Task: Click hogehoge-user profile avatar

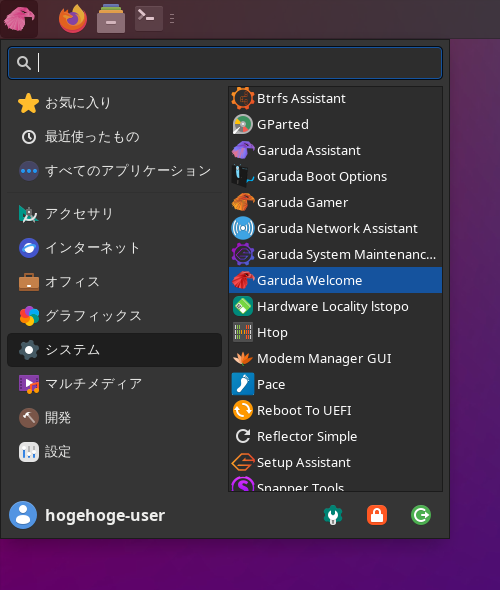Action: pyautogui.click(x=23, y=515)
